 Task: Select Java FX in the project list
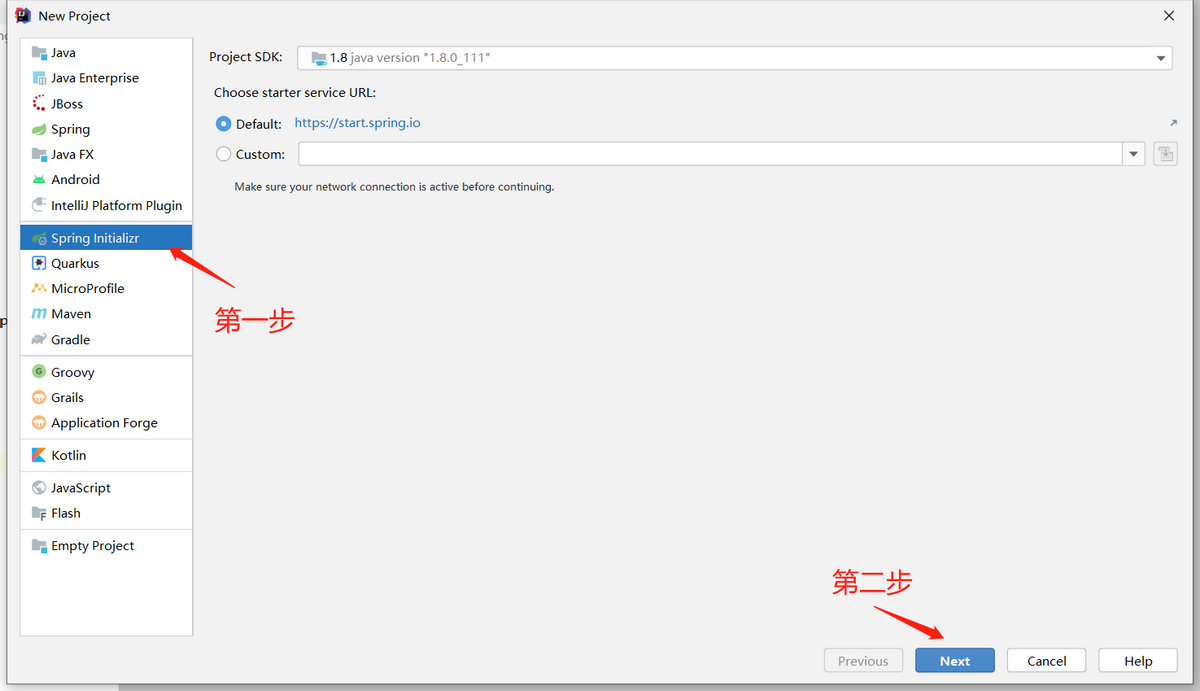pos(106,155)
